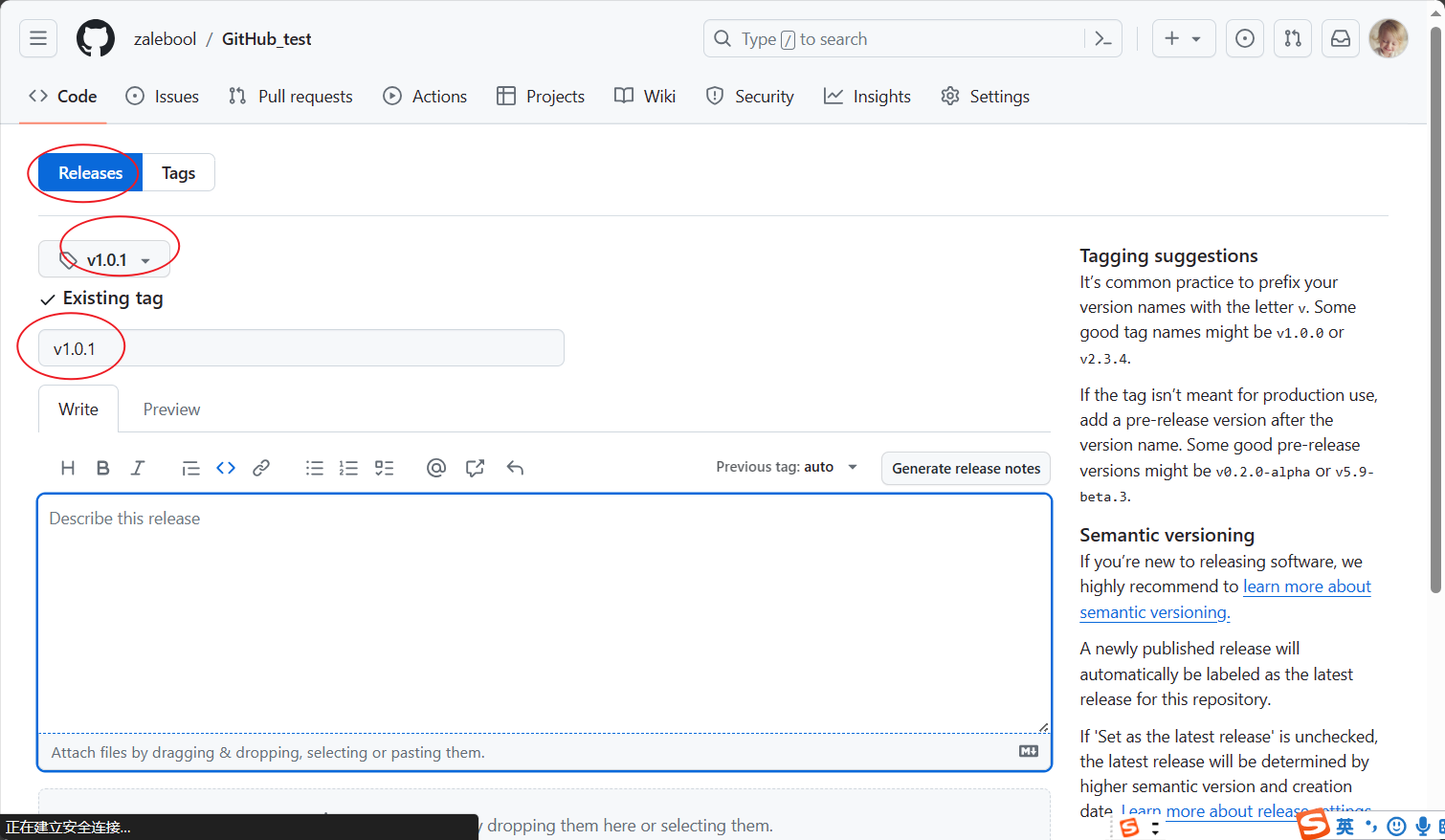
Task: Apply bold formatting to text
Action: (103, 468)
